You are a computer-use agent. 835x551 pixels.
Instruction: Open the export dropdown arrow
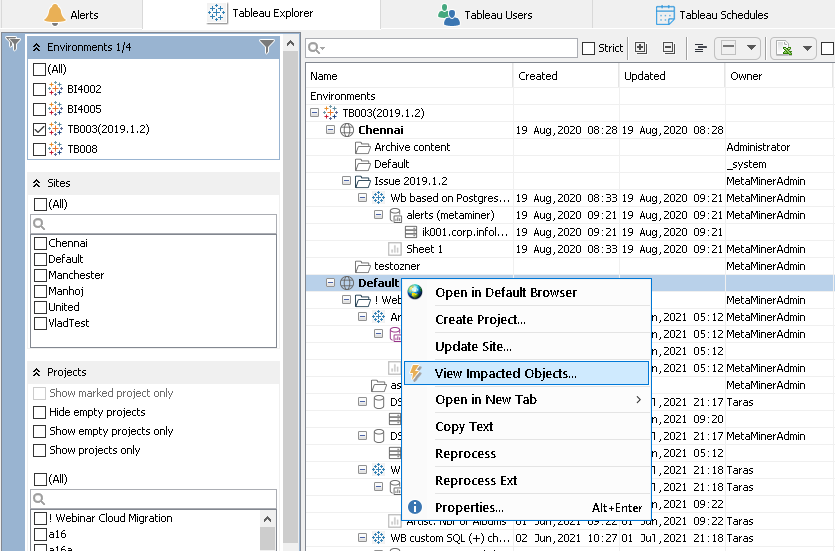pyautogui.click(x=807, y=48)
